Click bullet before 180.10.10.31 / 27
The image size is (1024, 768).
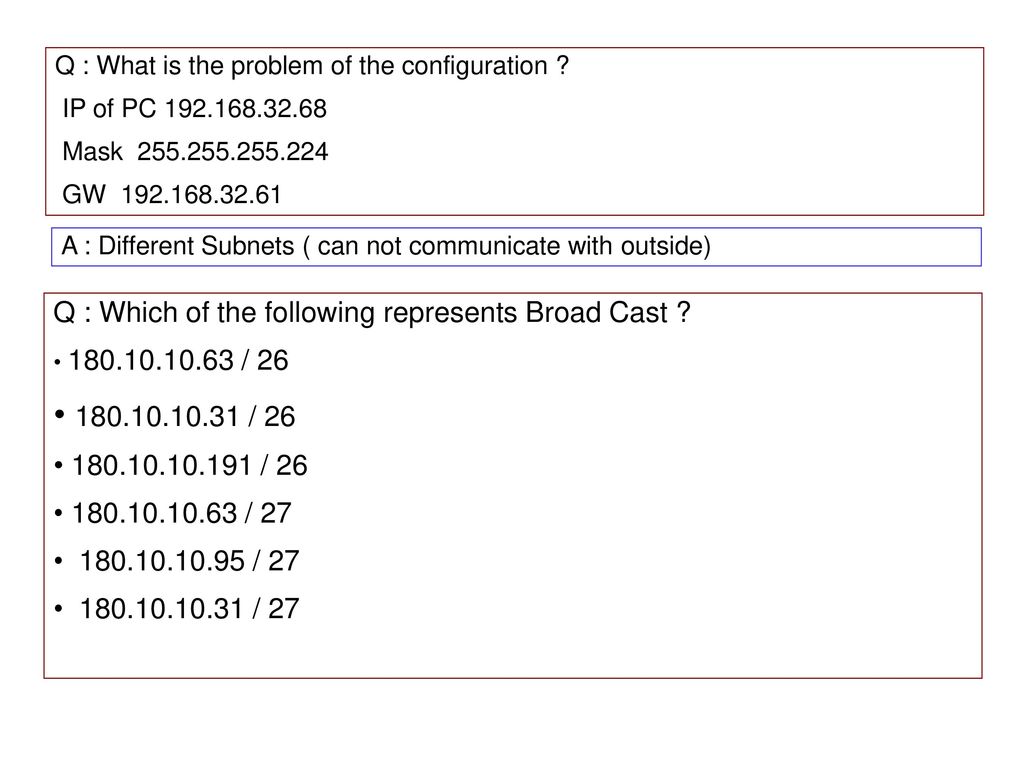click(x=59, y=609)
